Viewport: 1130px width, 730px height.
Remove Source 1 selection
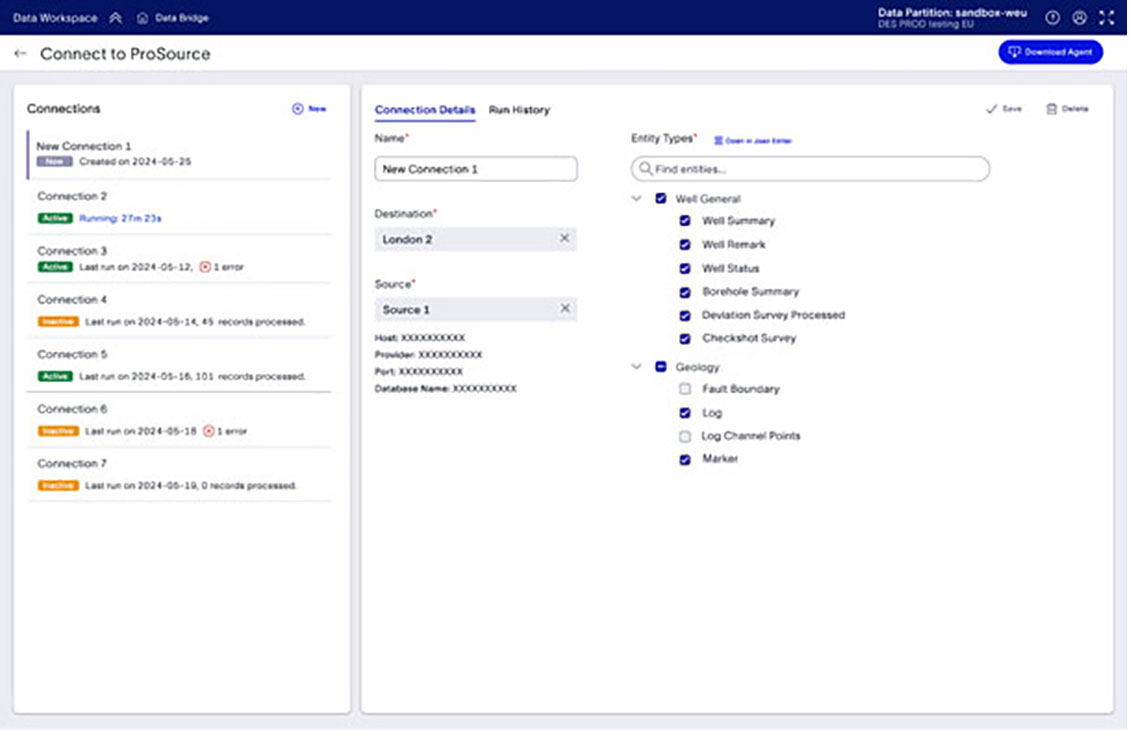(564, 309)
